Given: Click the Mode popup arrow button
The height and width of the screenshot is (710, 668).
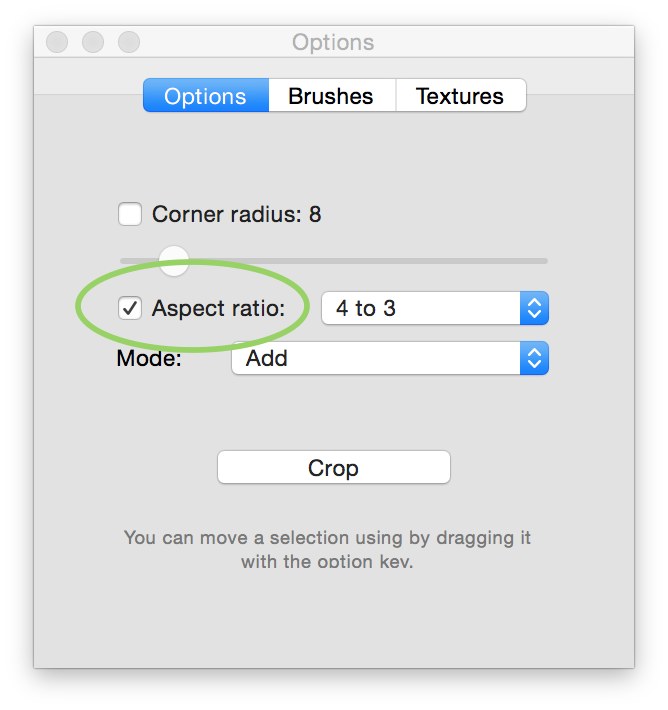Looking at the screenshot, I should pos(534,358).
